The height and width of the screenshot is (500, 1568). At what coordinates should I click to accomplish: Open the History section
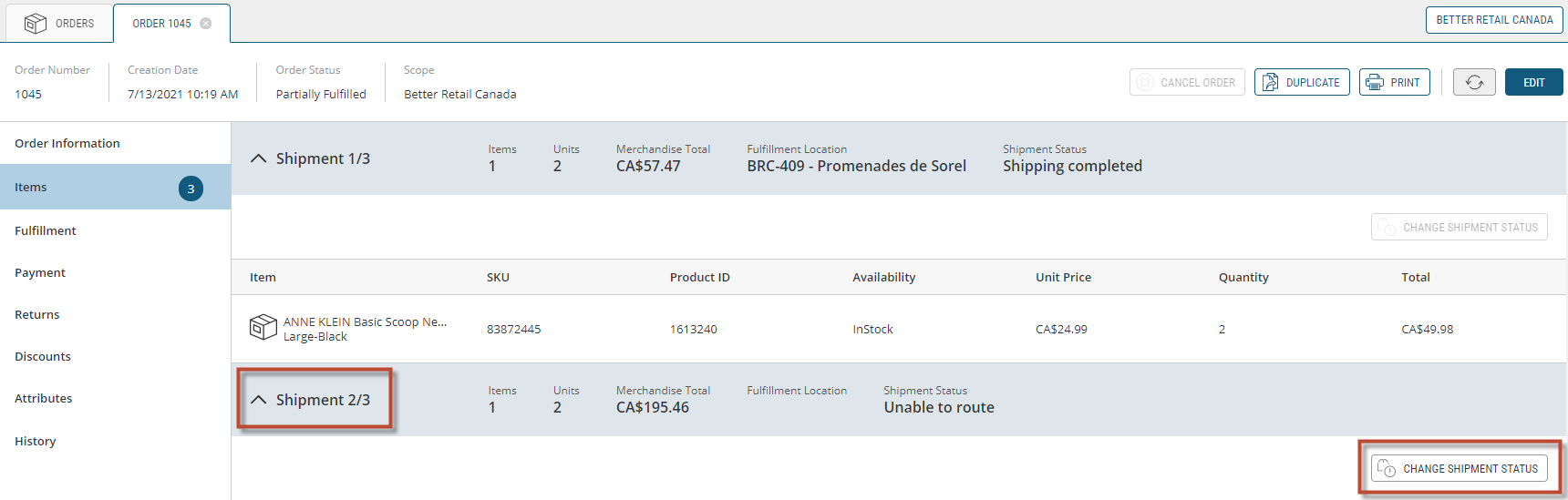(x=36, y=441)
